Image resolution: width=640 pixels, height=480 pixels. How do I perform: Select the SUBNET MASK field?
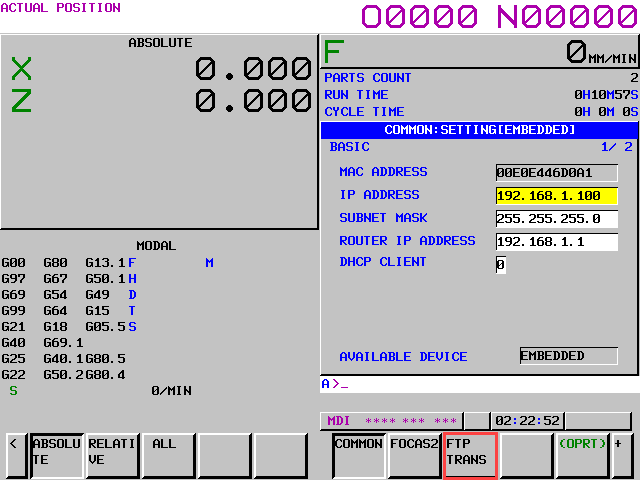click(x=557, y=219)
